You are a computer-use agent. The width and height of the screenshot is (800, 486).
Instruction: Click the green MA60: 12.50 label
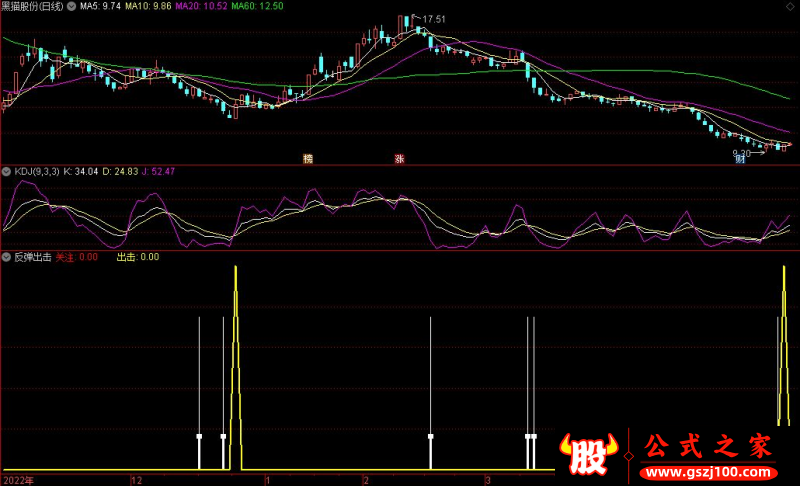[257, 6]
